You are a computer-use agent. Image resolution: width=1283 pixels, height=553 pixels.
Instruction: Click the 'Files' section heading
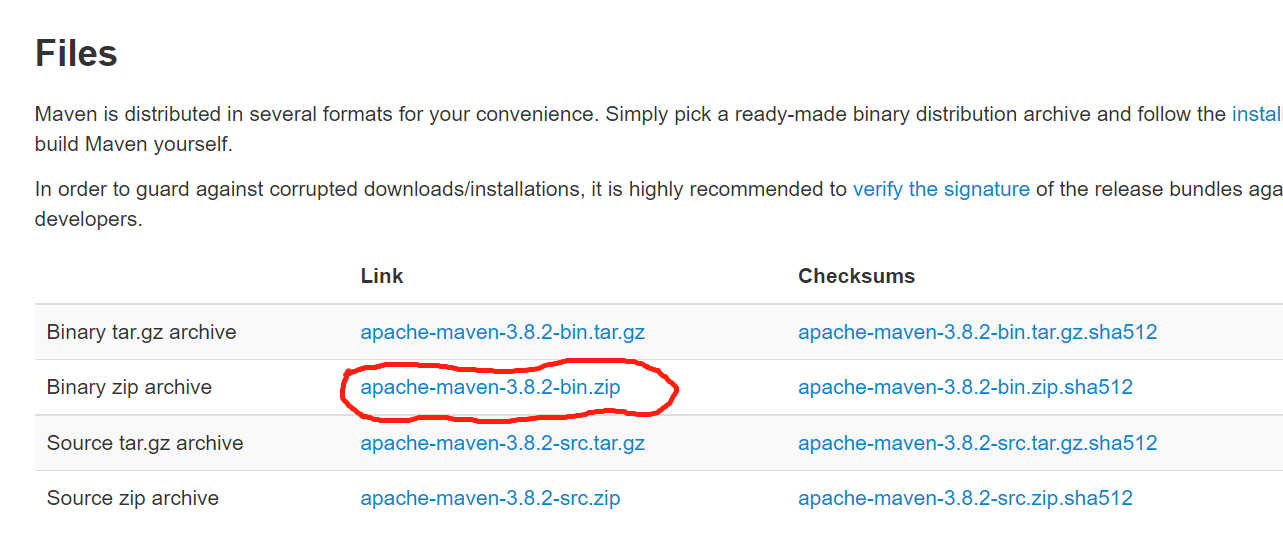[76, 53]
